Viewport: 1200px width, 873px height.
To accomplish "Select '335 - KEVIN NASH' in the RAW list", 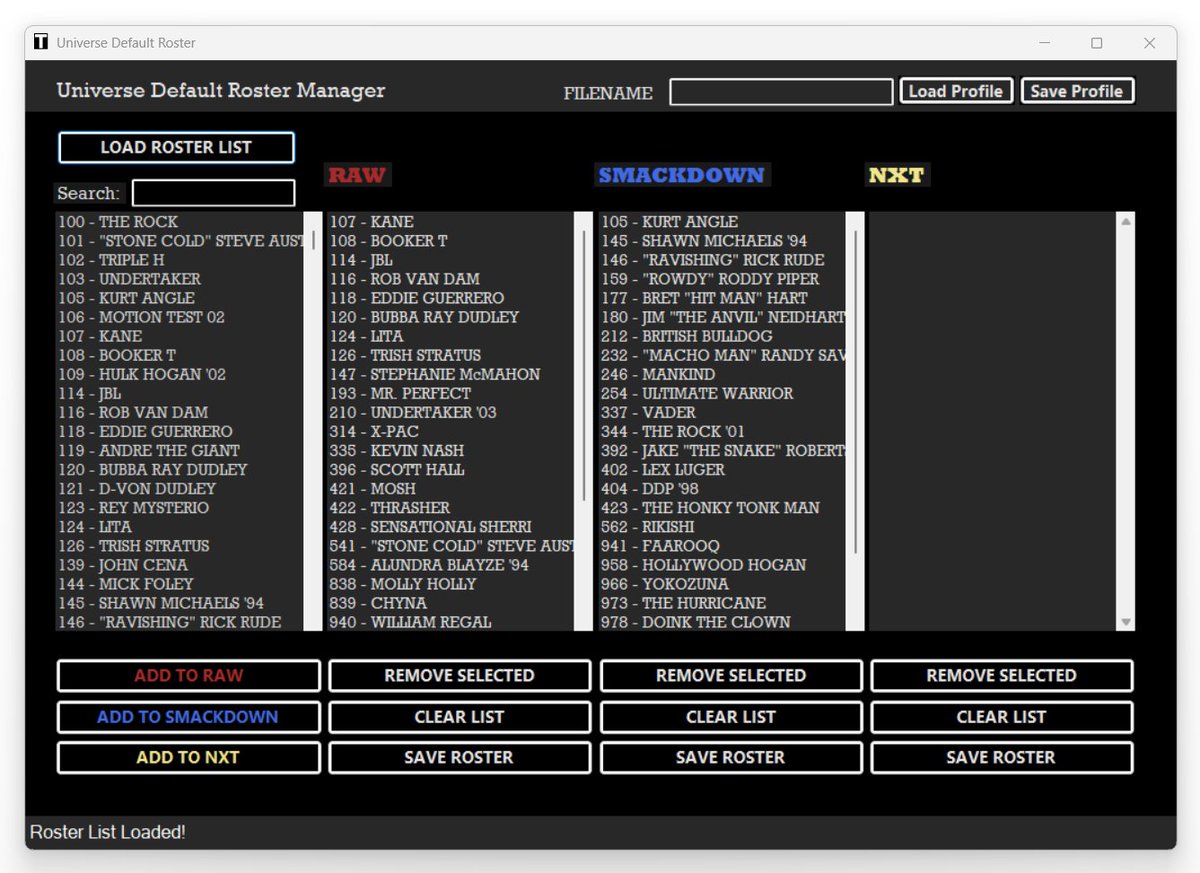I will (x=451, y=450).
